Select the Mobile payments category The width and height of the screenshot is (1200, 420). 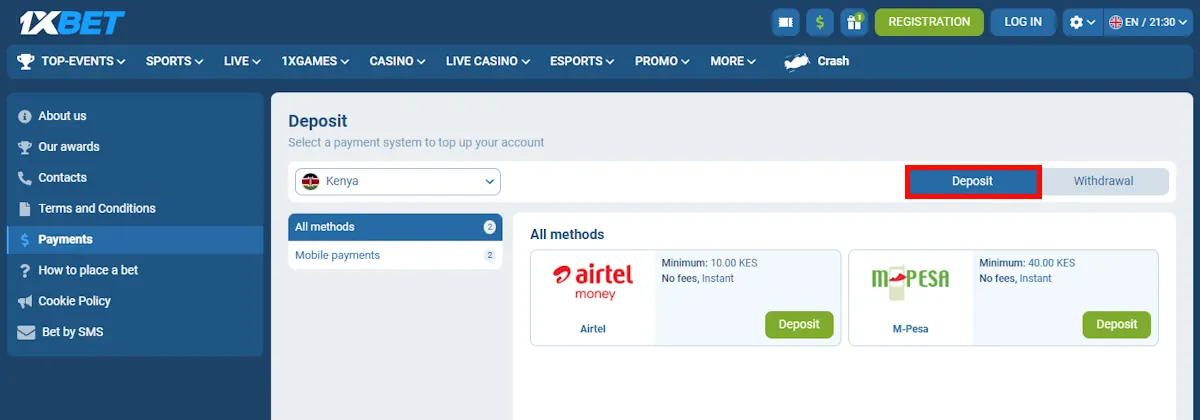(x=395, y=256)
